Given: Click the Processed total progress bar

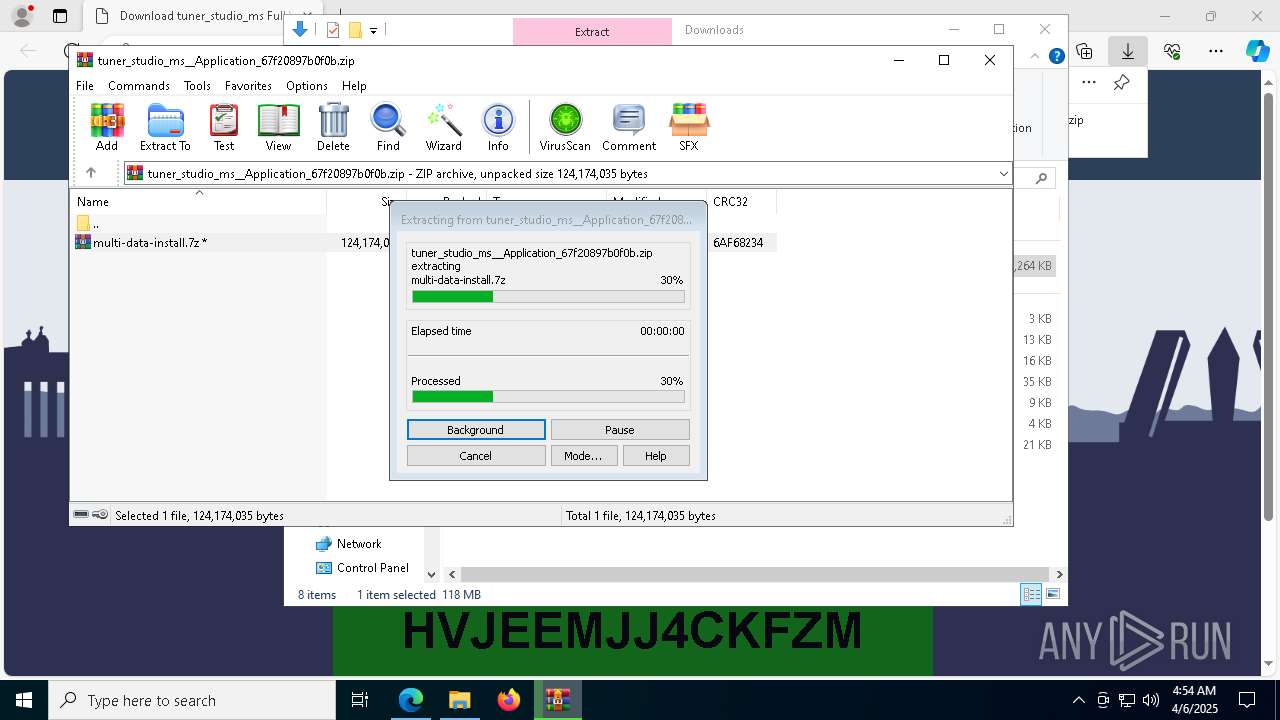Looking at the screenshot, I should [548, 397].
